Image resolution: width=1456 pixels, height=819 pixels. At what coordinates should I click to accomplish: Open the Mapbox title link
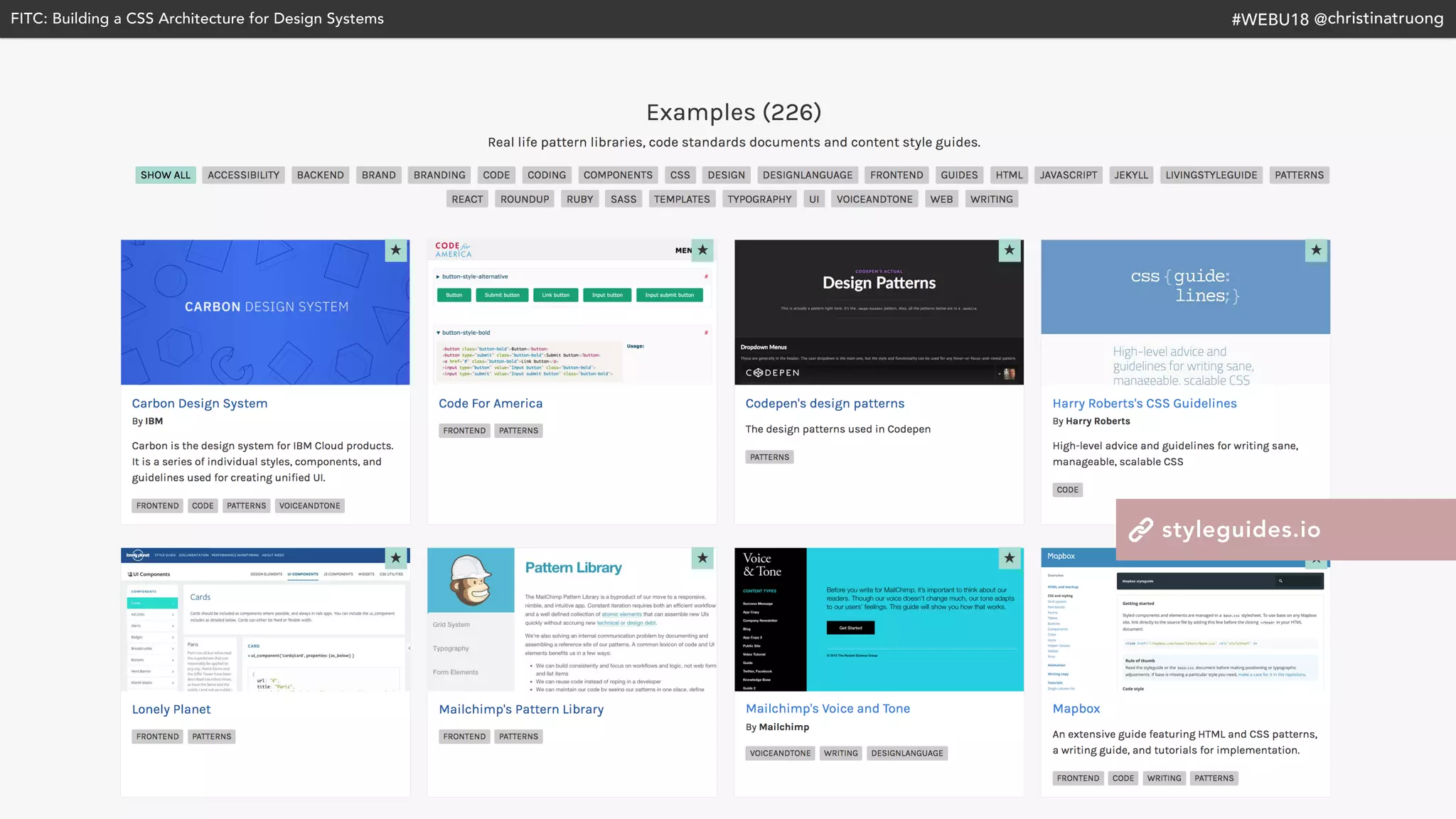pos(1076,709)
